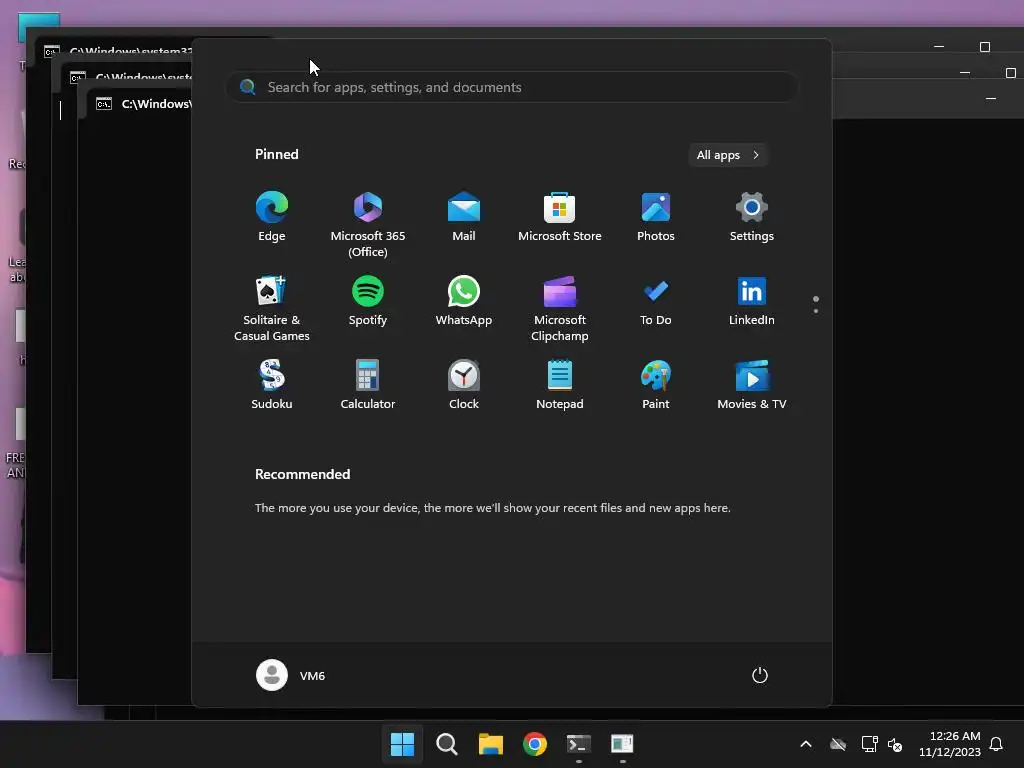Launch Movies & TV
This screenshot has width=1024, height=768.
click(752, 385)
